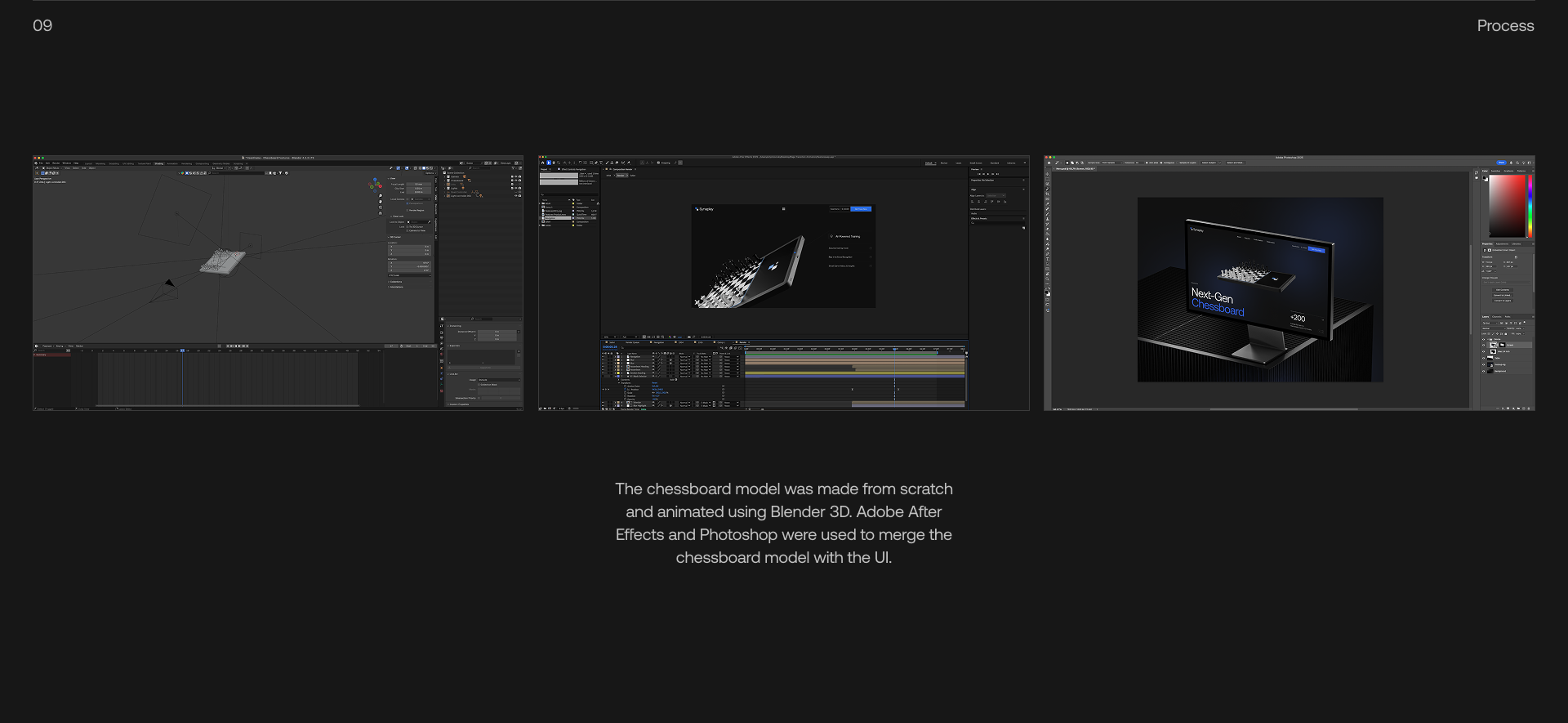This screenshot has height=723, width=1568.
Task: Switch to the Shading workspace tab in Blender
Action: coord(159,163)
